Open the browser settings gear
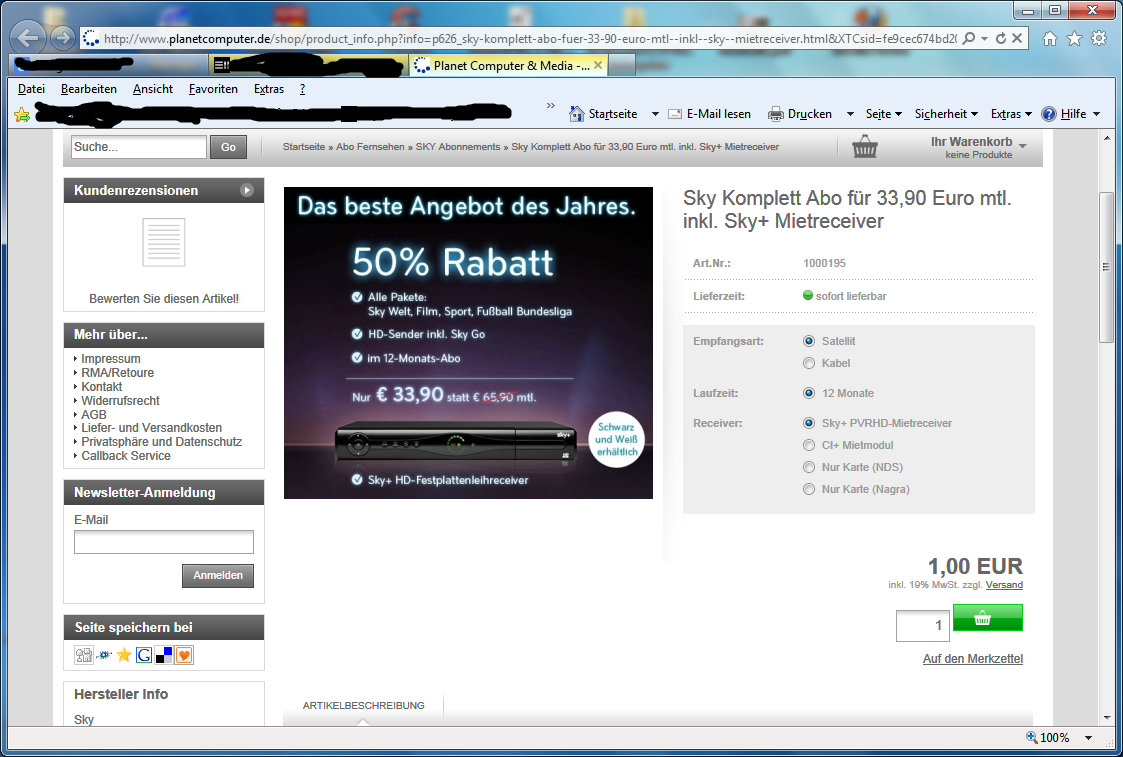This screenshot has width=1123, height=757. pyautogui.click(x=1099, y=39)
